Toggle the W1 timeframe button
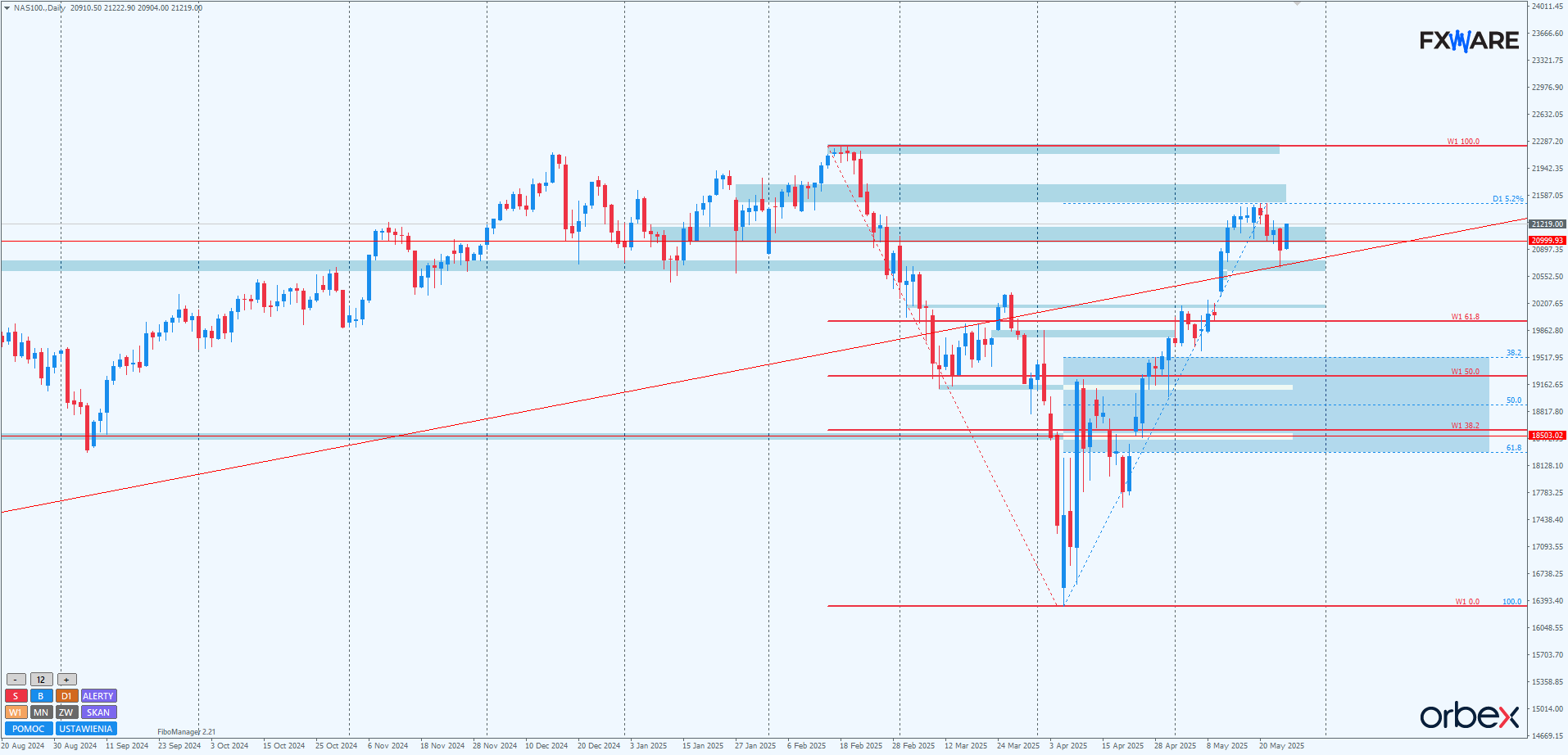Screen dimensions: 1568x755 [x=16, y=712]
